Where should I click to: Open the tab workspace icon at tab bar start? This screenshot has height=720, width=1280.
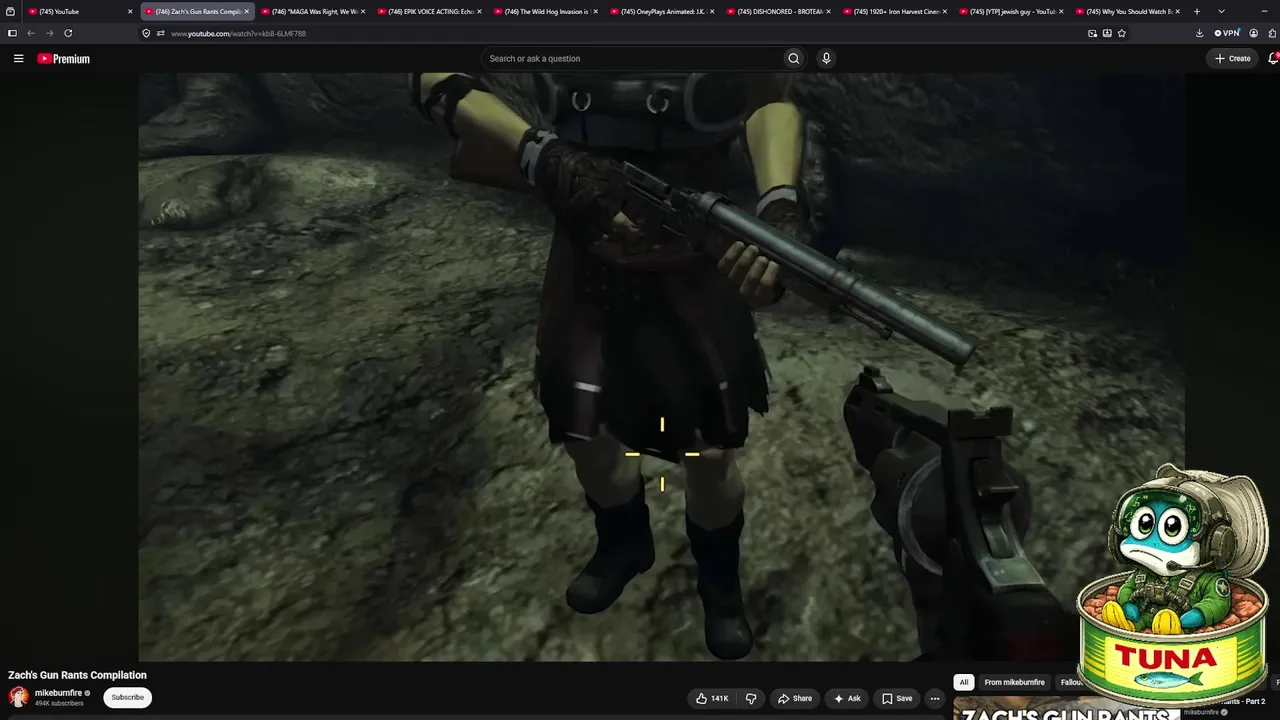[10, 12]
